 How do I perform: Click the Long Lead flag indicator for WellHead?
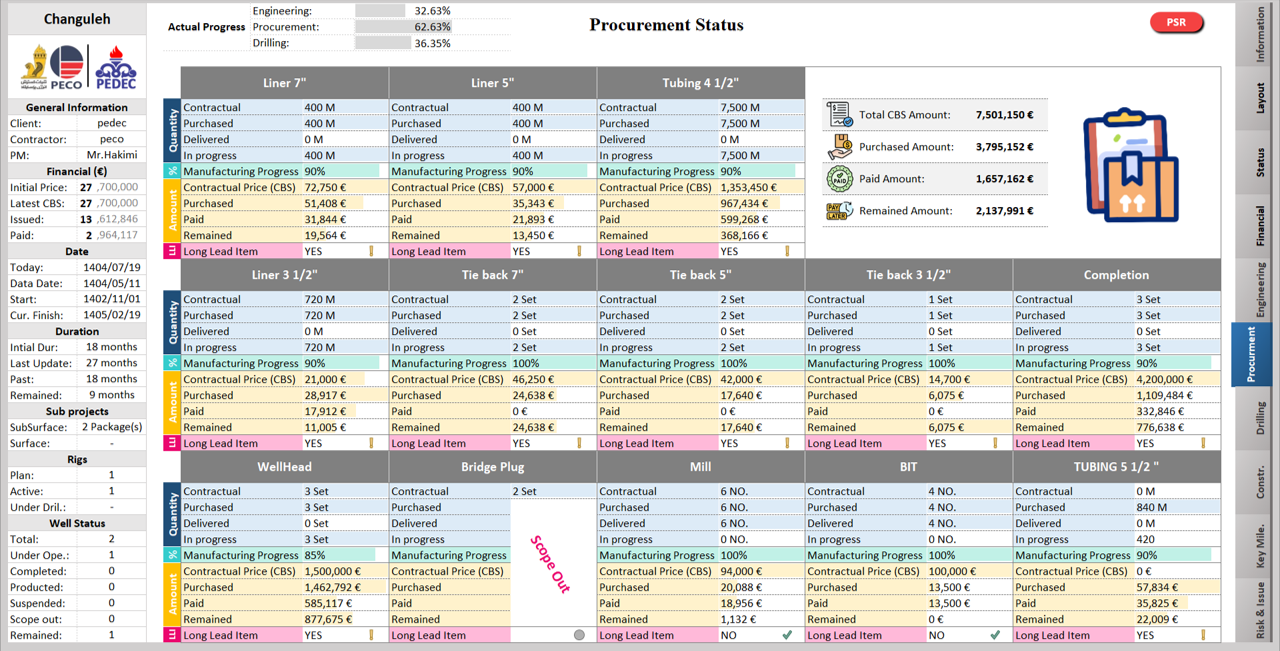pos(371,635)
